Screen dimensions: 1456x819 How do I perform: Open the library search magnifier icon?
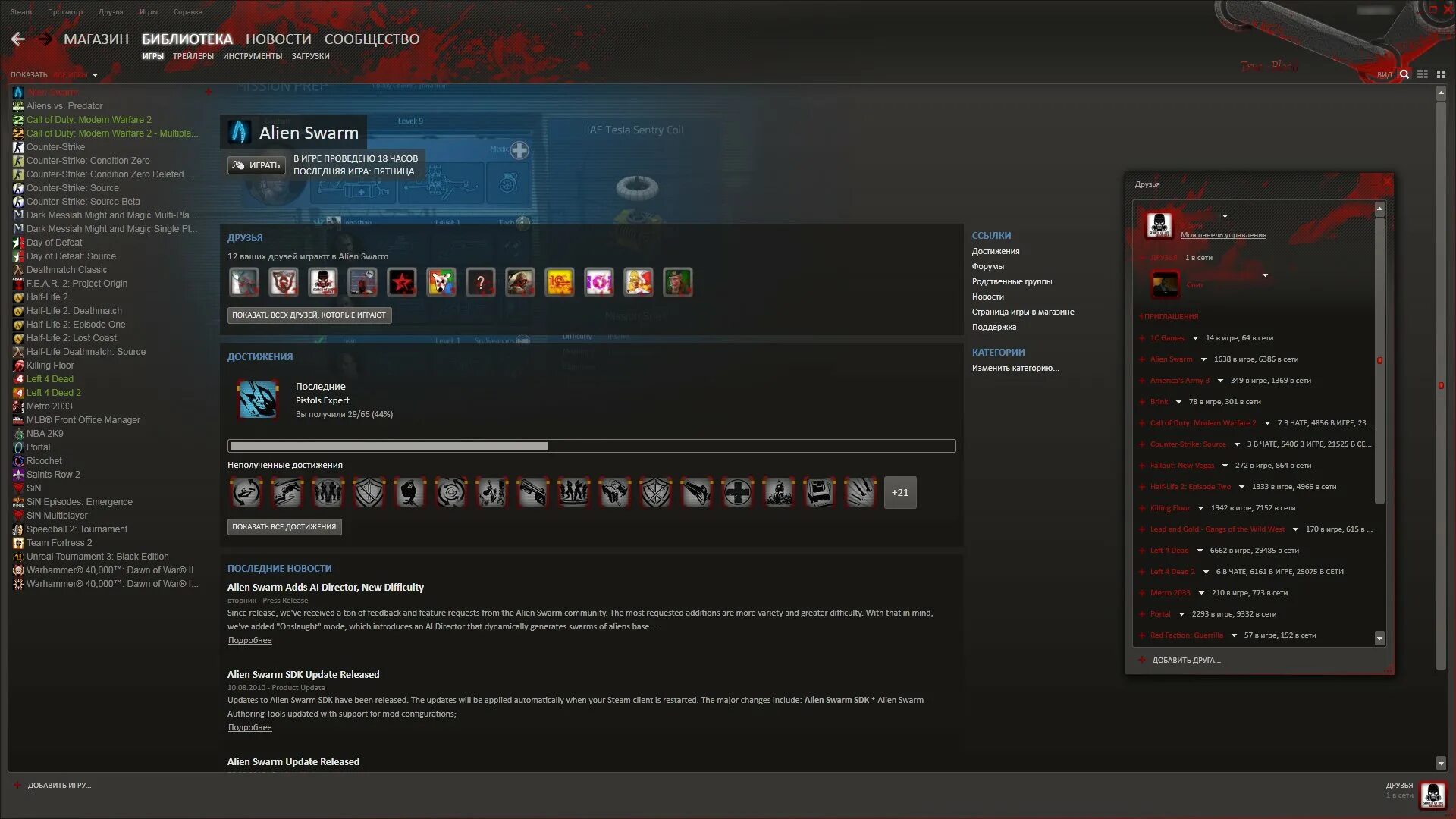point(1404,74)
